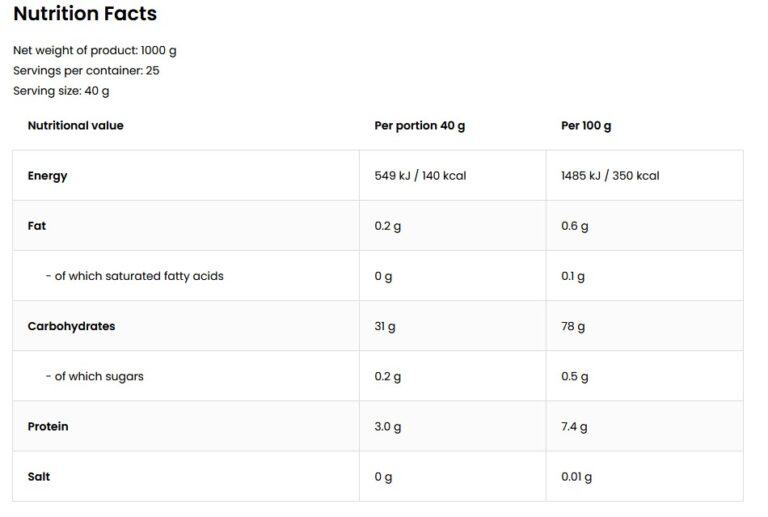The height and width of the screenshot is (517, 768).
Task: Click the 1485 kJ / 350 kcal value
Action: pos(610,176)
